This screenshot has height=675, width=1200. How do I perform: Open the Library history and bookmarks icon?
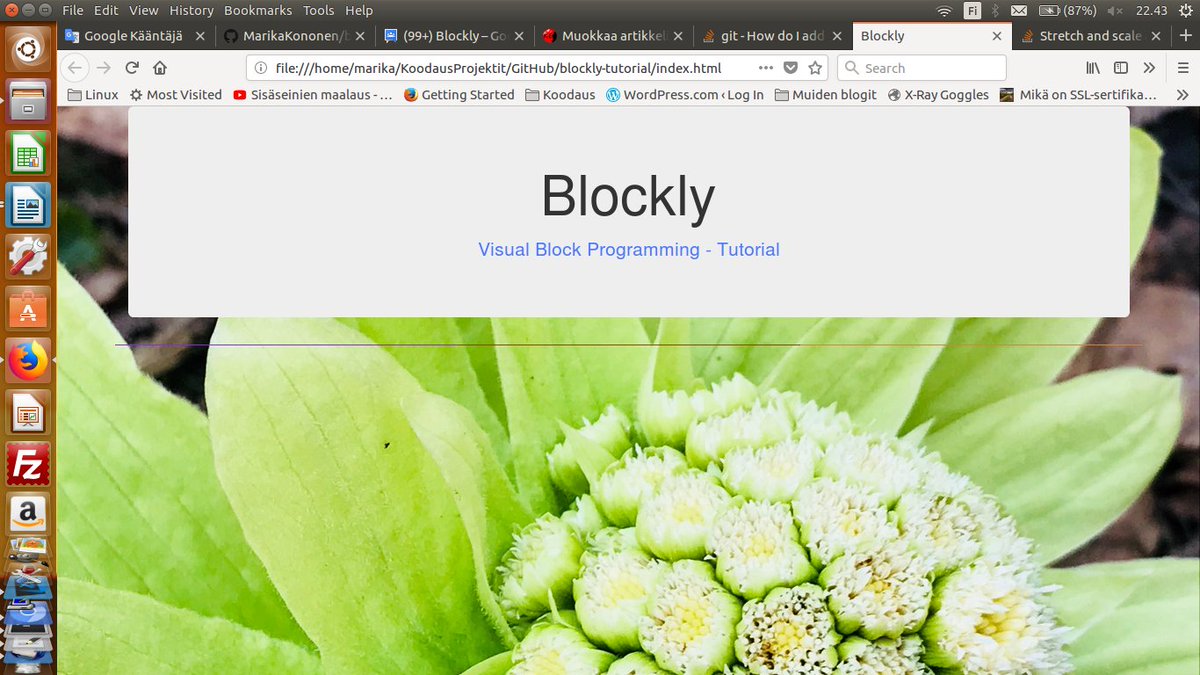1093,68
